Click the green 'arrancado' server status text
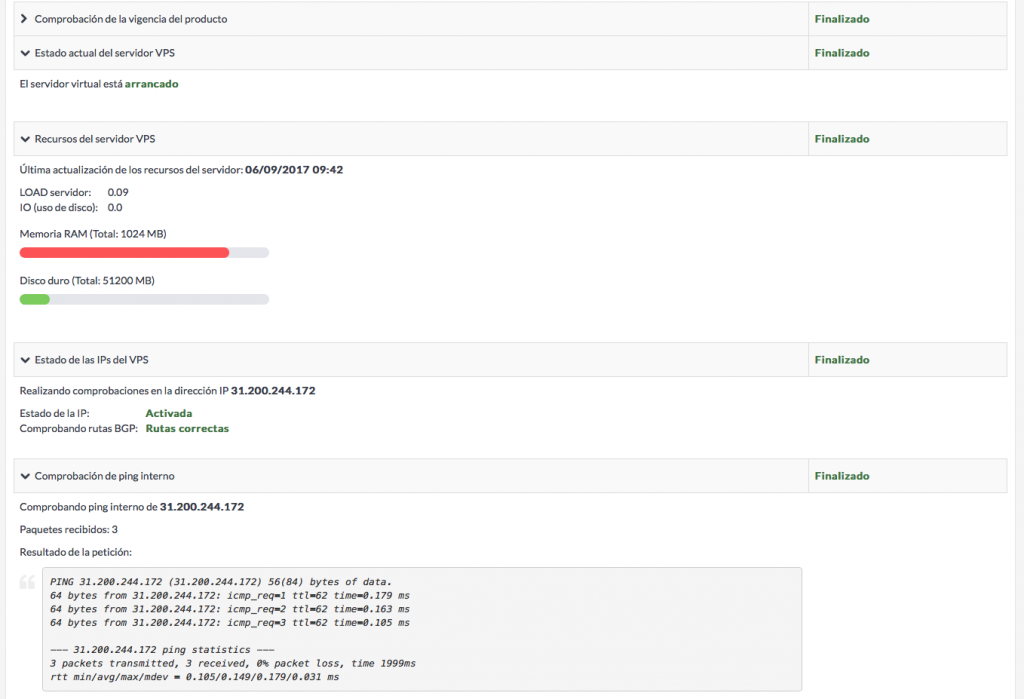Screen dimensions: 1024x699 [x=151, y=84]
